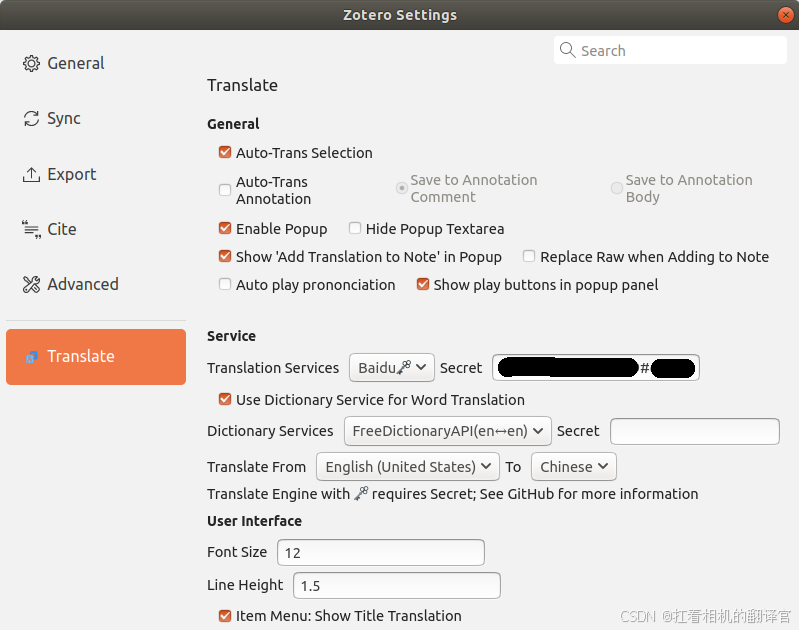Check Hide Popup Textarea
Screen dimensions: 799x630
355,228
